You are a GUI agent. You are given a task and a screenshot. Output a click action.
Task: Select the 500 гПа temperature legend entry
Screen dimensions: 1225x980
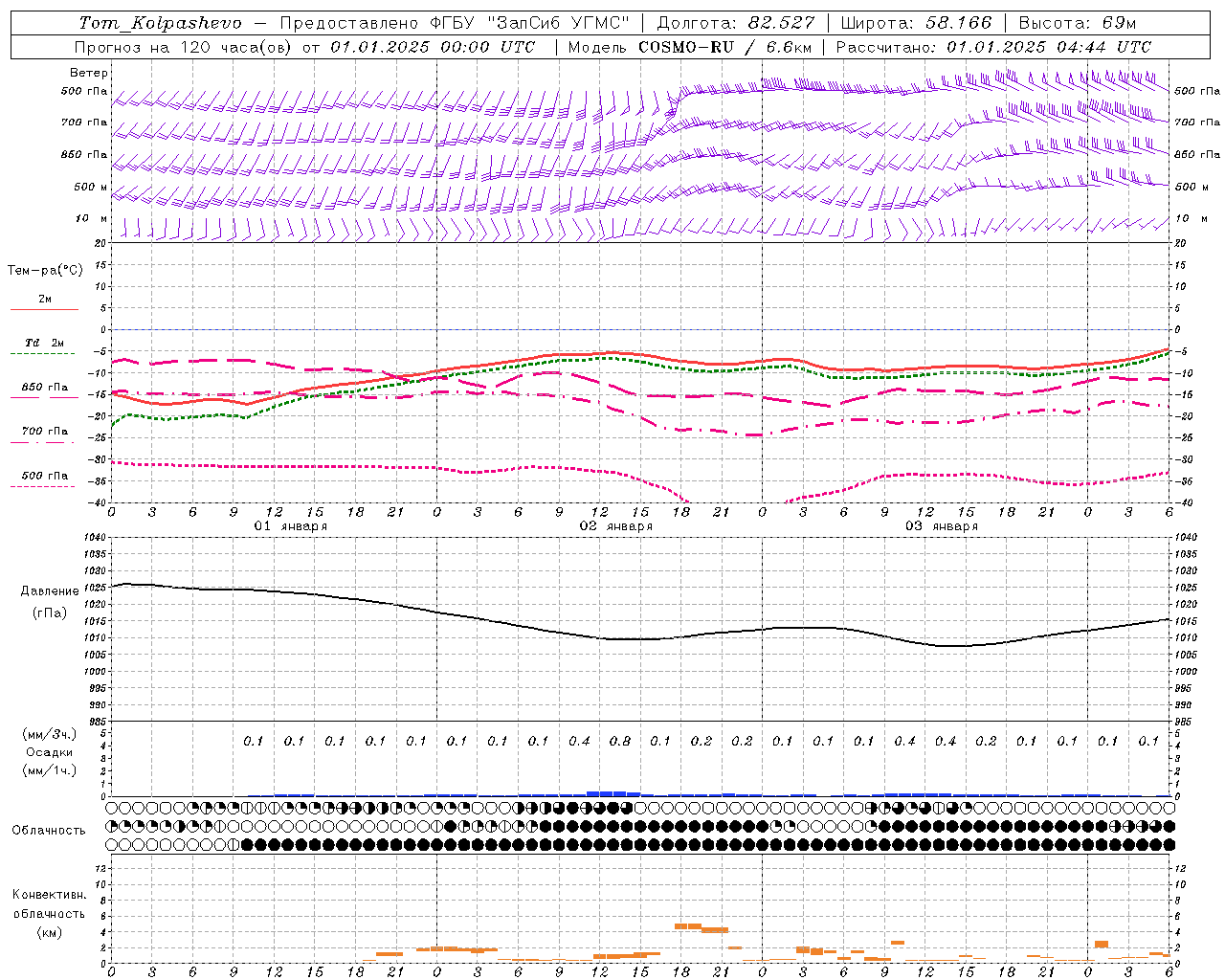click(x=45, y=476)
